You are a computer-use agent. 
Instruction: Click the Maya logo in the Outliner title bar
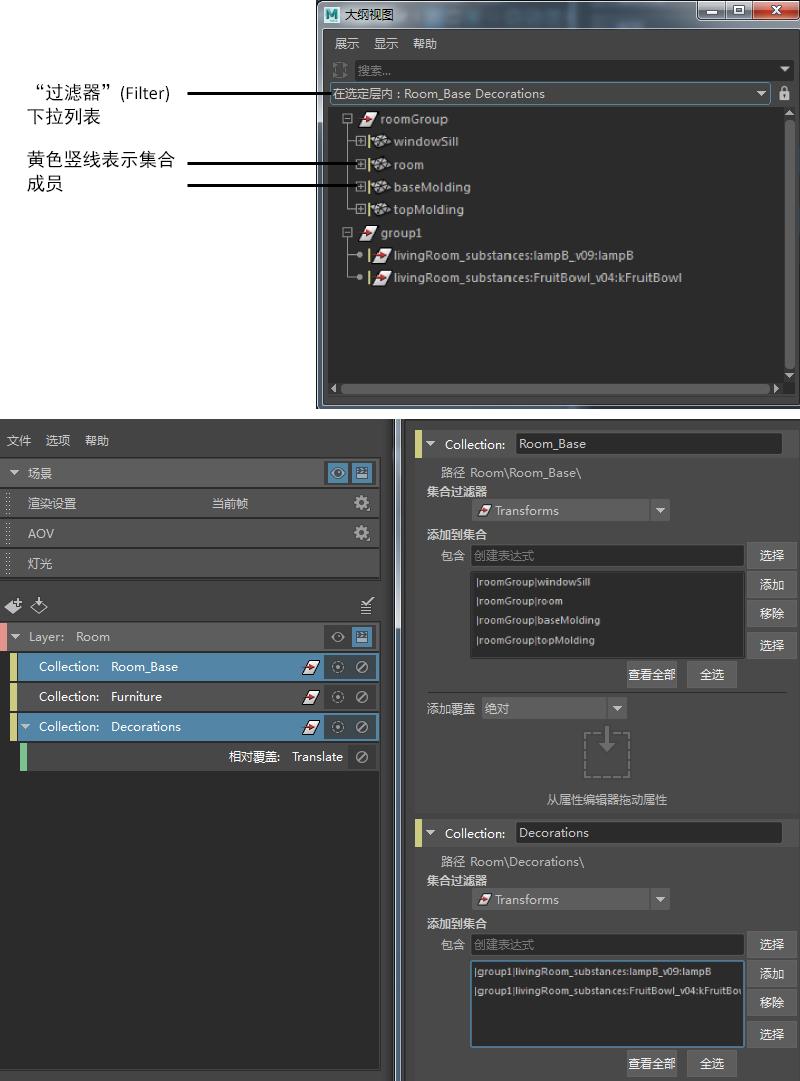[x=332, y=14]
